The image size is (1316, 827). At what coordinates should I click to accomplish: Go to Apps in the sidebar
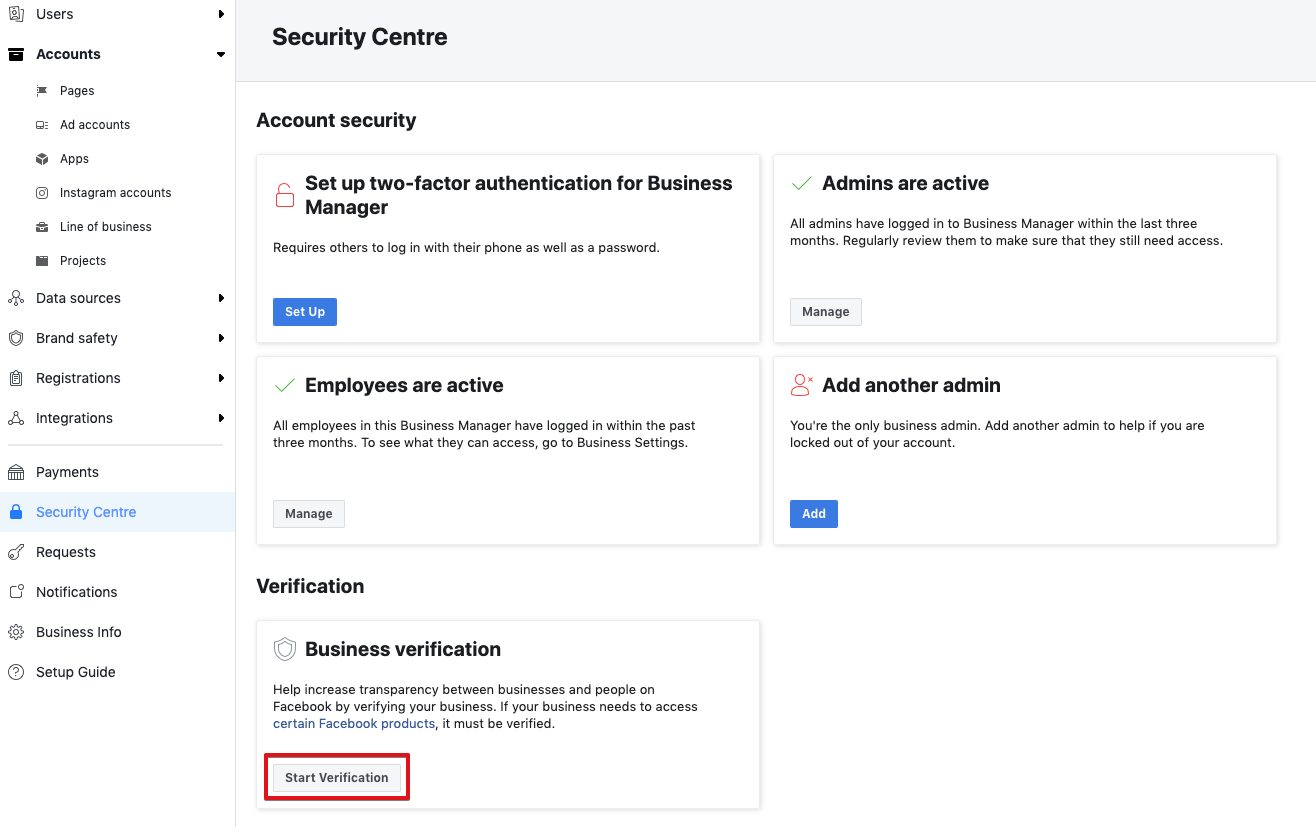(74, 159)
